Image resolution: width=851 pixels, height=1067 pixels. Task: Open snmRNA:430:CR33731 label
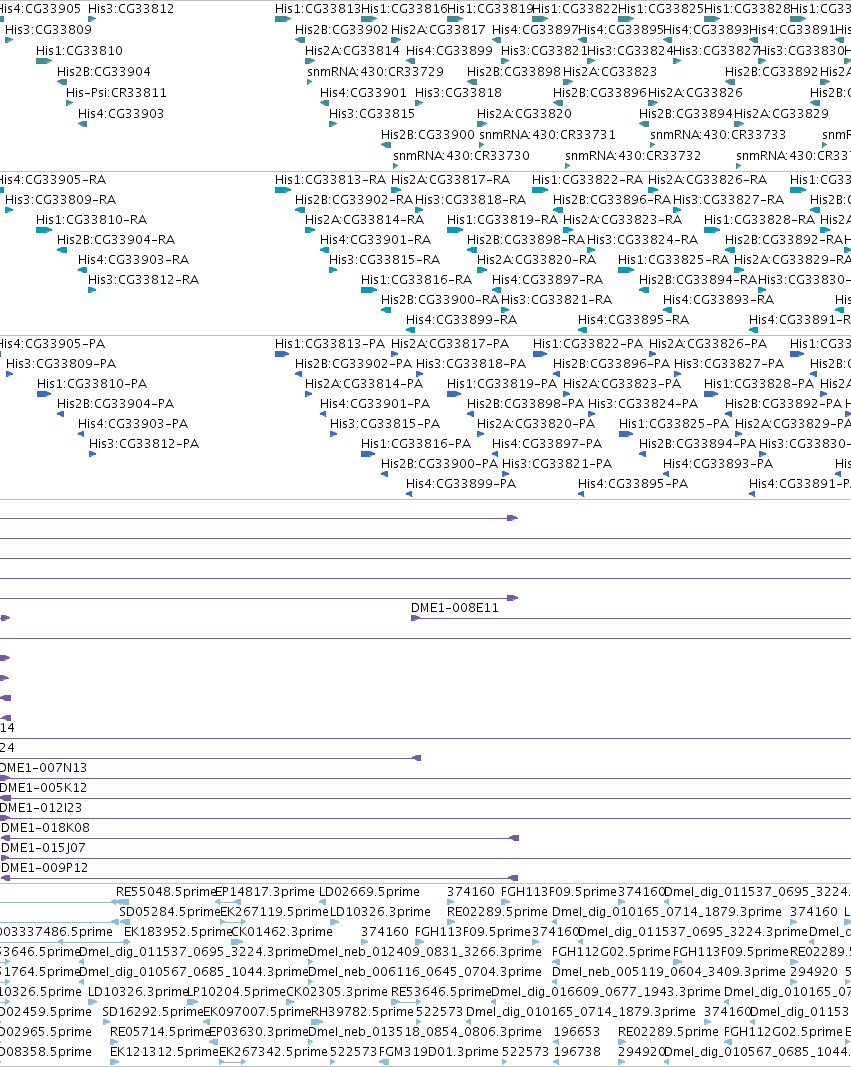click(548, 135)
